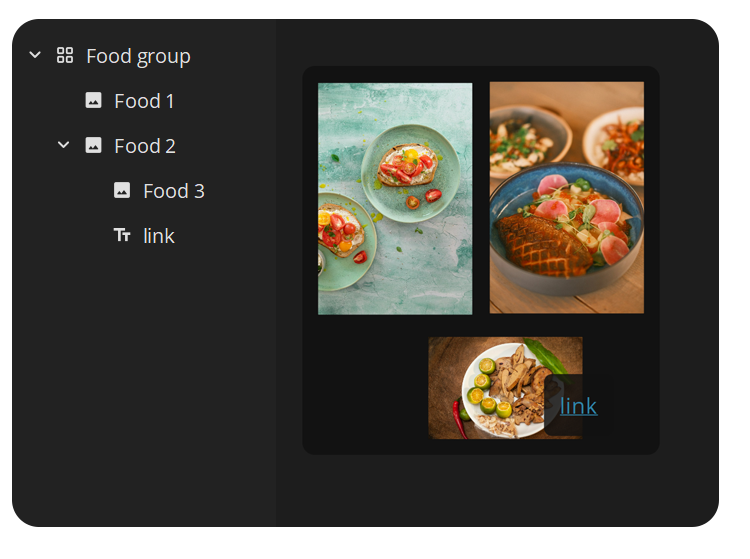
Task: Select the blue bowl food image
Action: (x=566, y=198)
